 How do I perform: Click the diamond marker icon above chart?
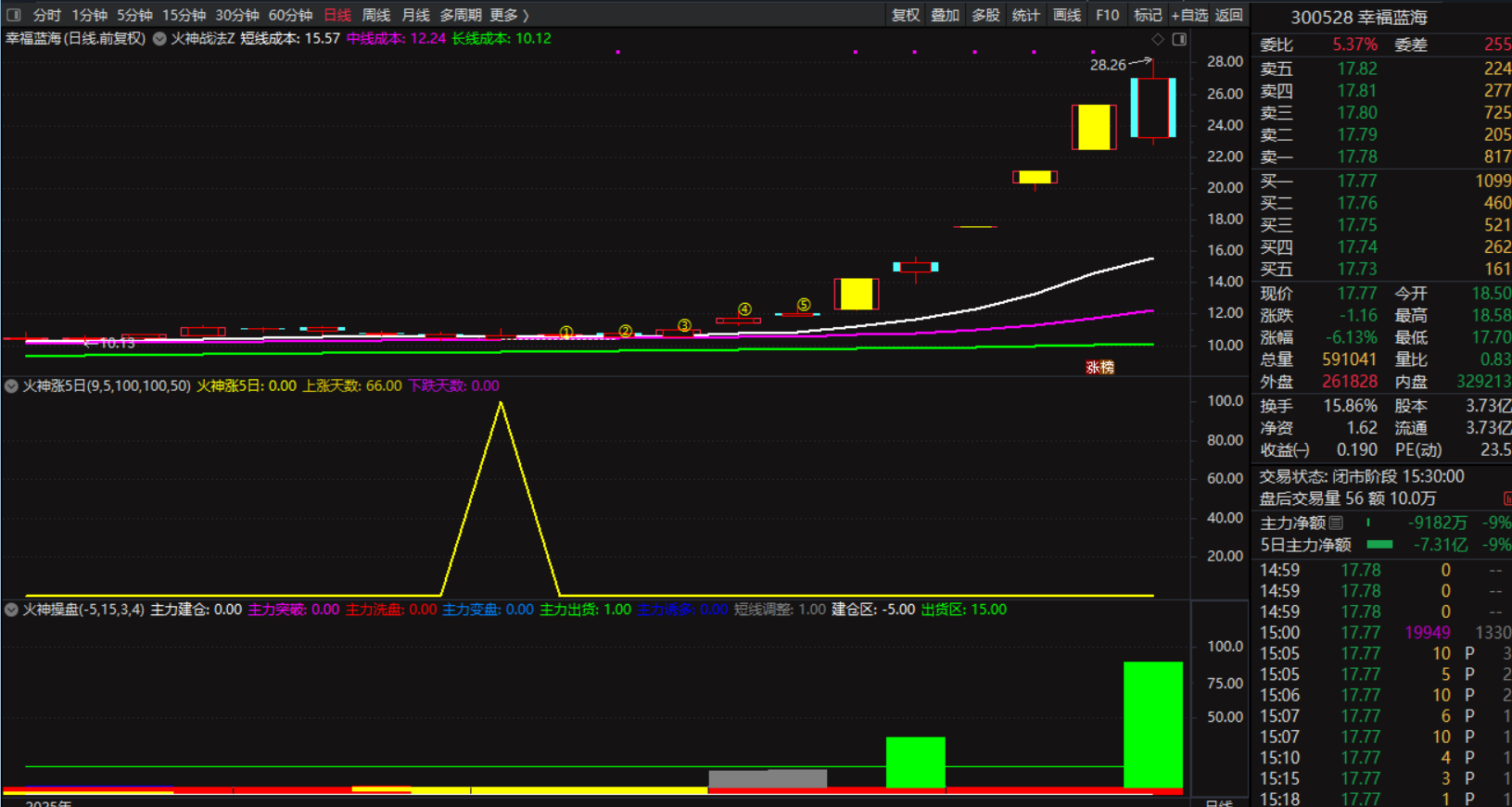1157,39
